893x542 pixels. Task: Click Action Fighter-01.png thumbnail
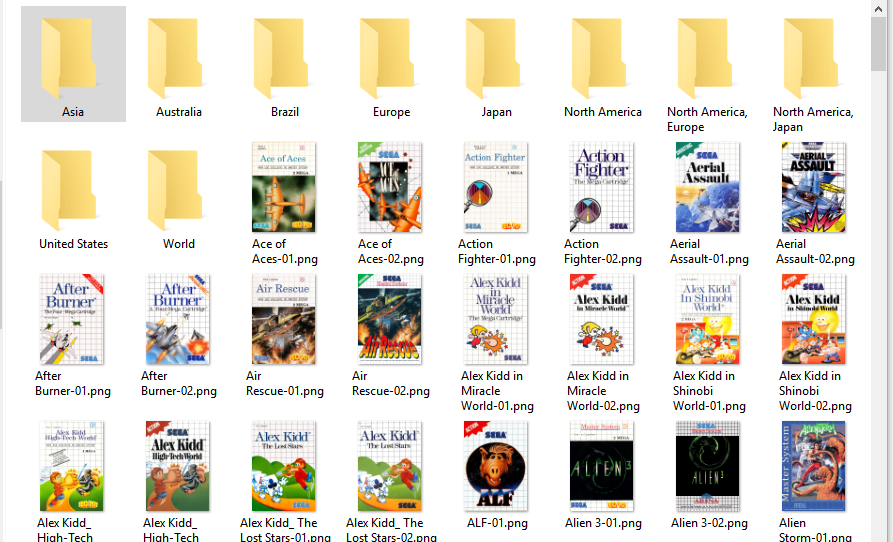pyautogui.click(x=495, y=187)
